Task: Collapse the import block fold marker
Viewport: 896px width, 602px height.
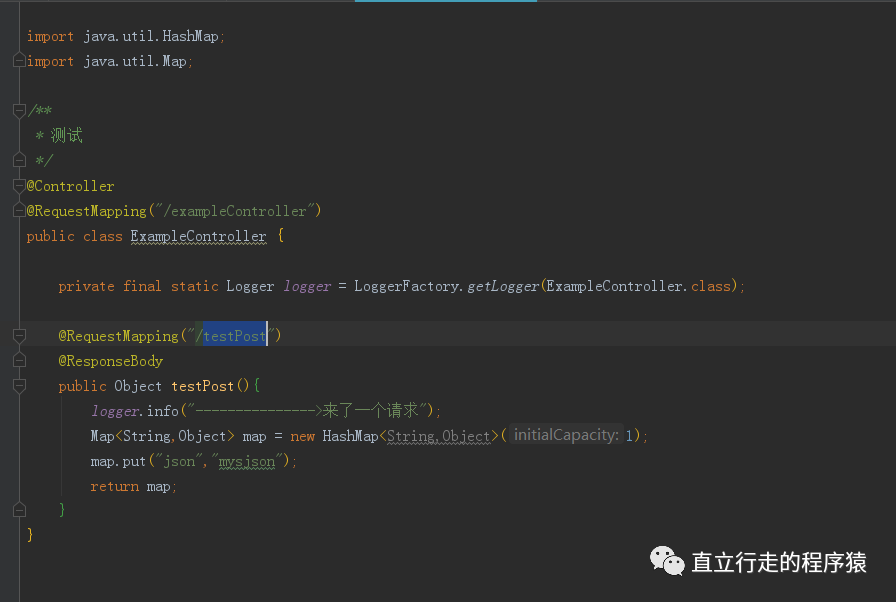Action: (x=19, y=60)
